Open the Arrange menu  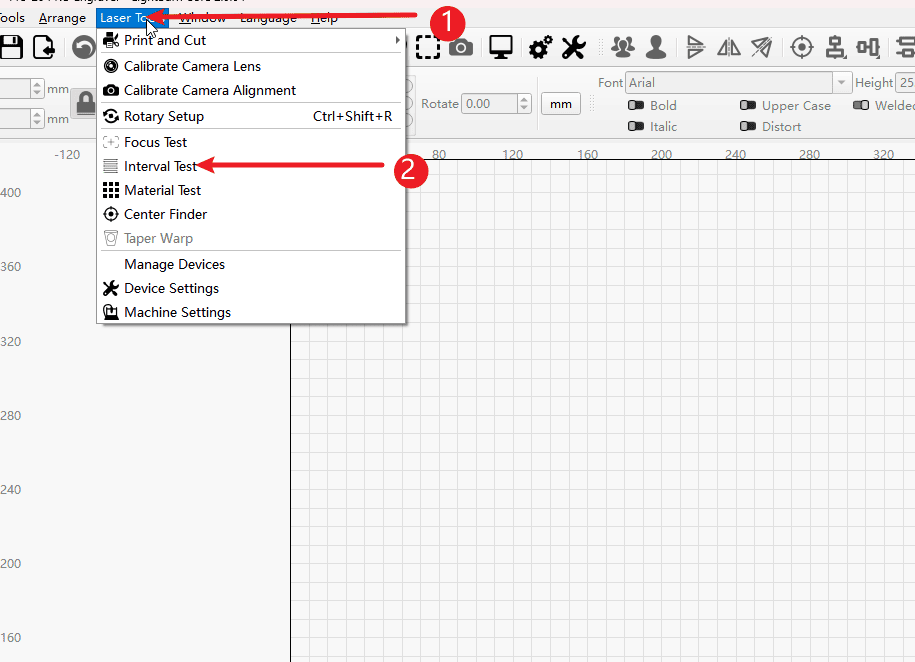(62, 18)
